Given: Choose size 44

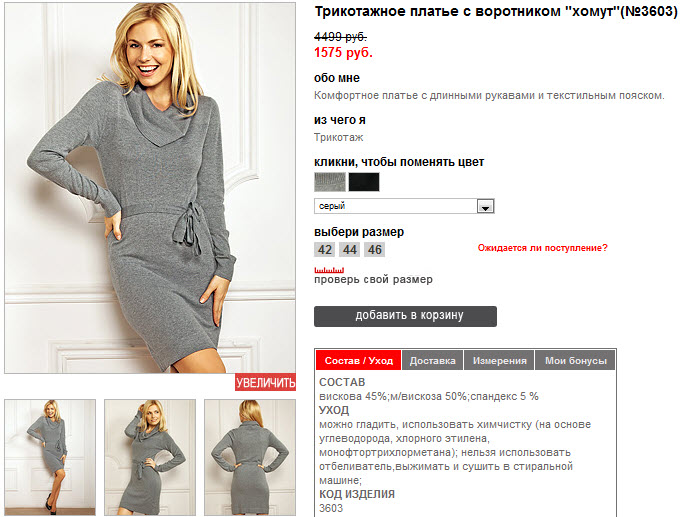Looking at the screenshot, I should 350,250.
